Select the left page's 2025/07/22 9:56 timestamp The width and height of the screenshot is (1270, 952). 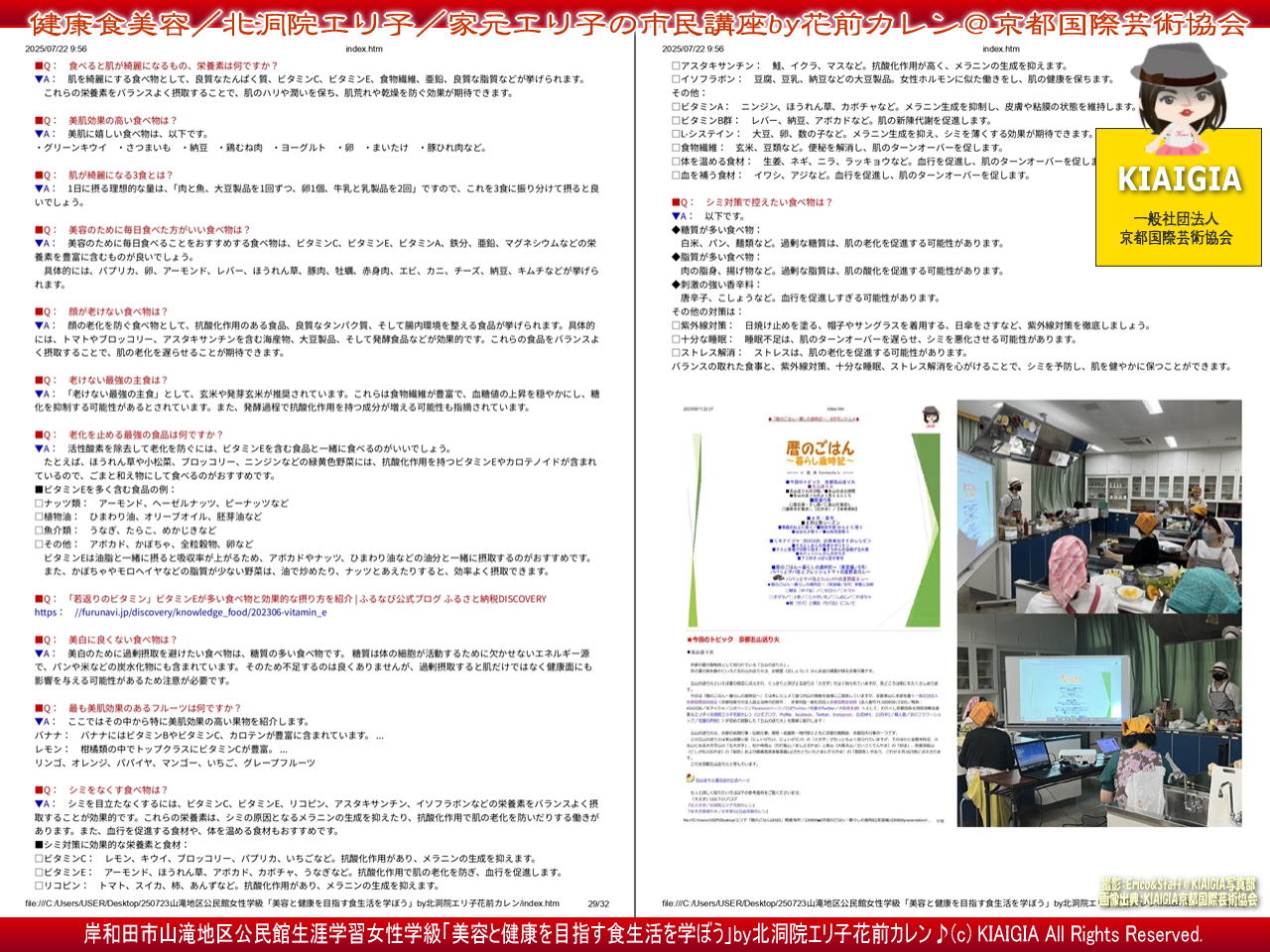pyautogui.click(x=56, y=49)
